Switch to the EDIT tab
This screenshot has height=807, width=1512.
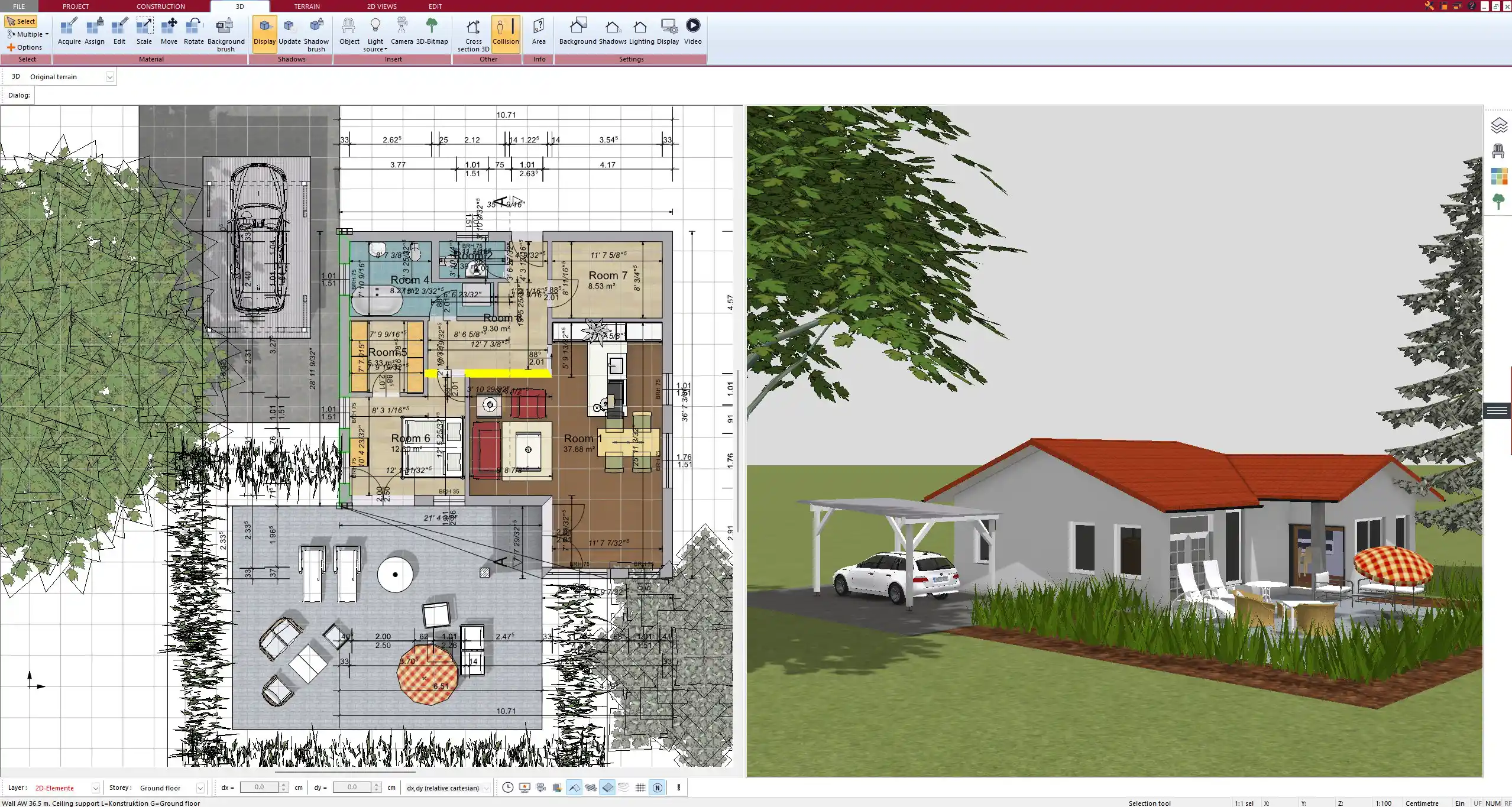(x=435, y=6)
